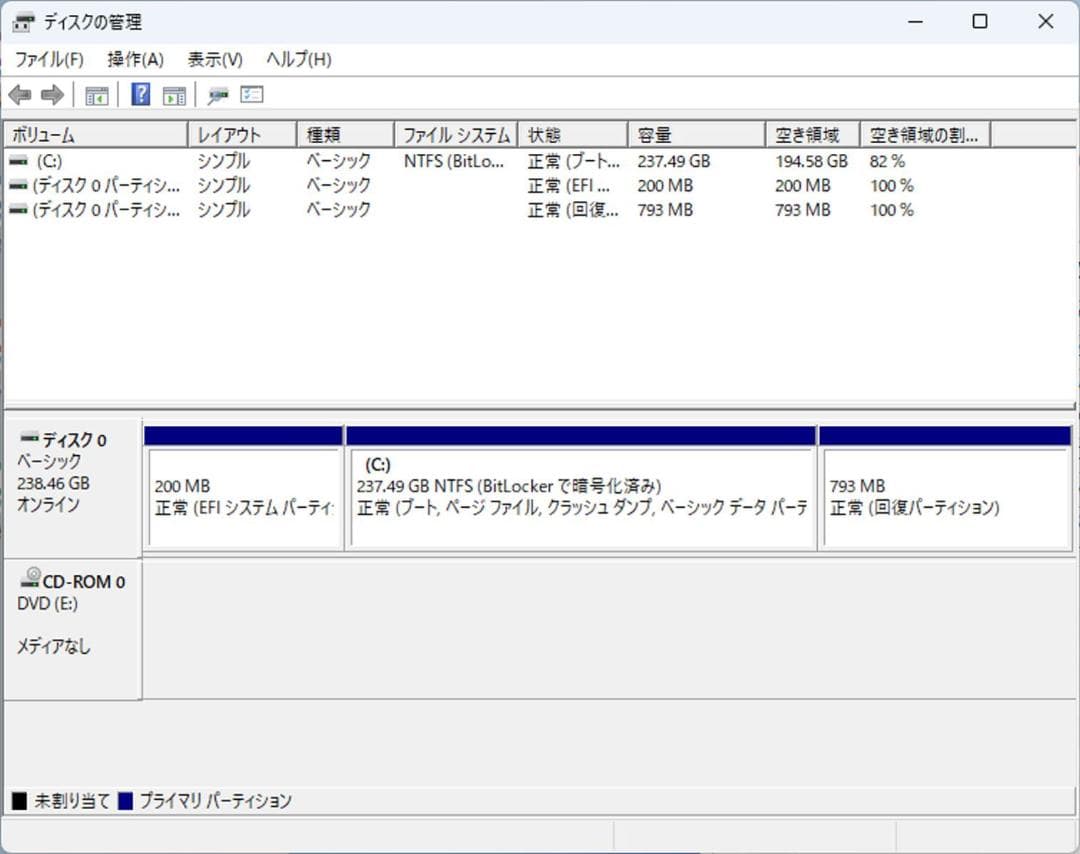Screen dimensions: 1080x854
Task: Click the forward navigation arrow
Action: (x=50, y=94)
